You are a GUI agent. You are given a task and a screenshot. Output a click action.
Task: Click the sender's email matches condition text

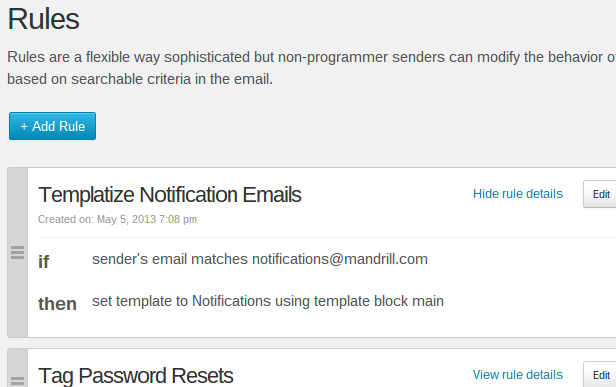tap(260, 259)
